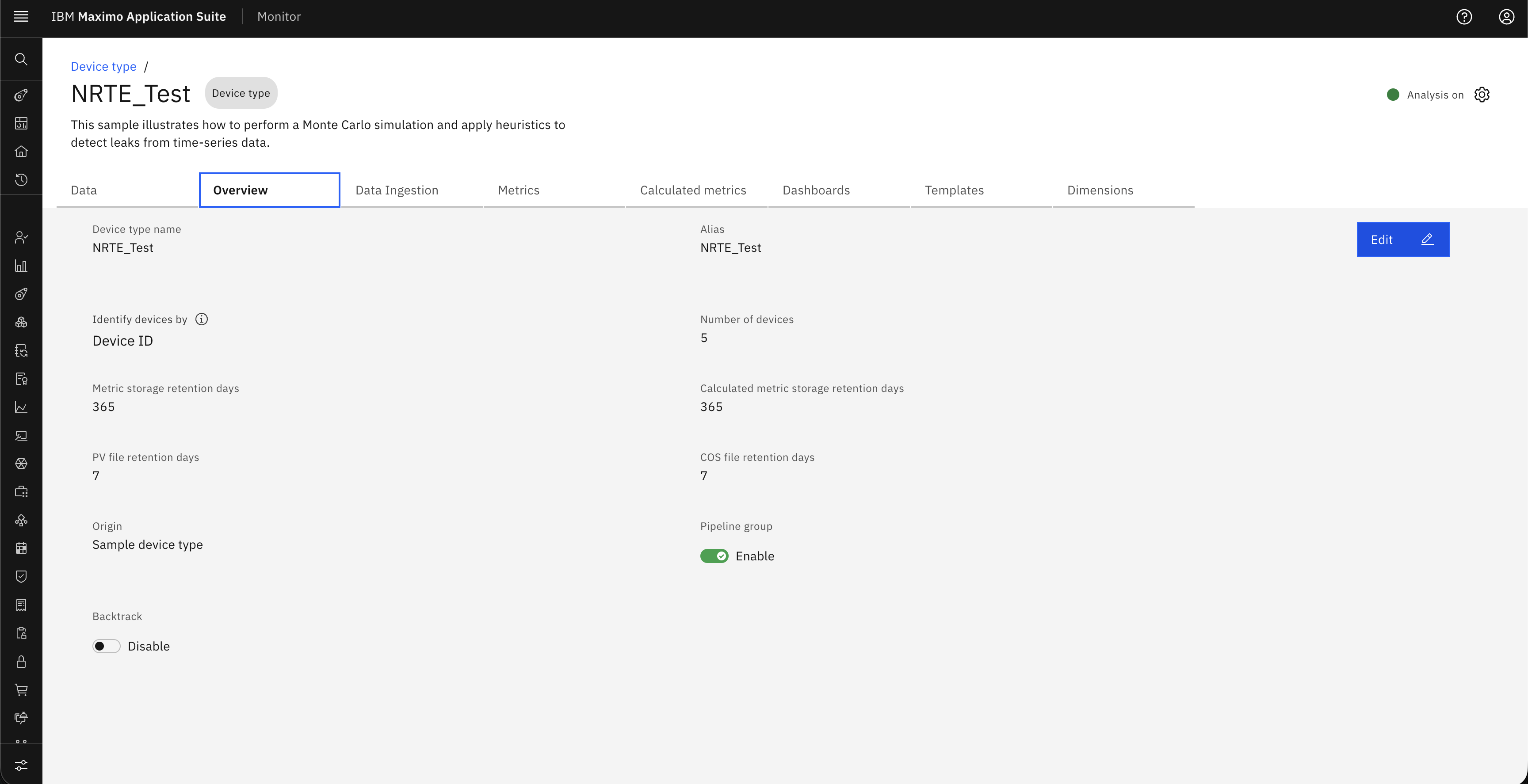Open the recent history clock icon

coord(21,180)
